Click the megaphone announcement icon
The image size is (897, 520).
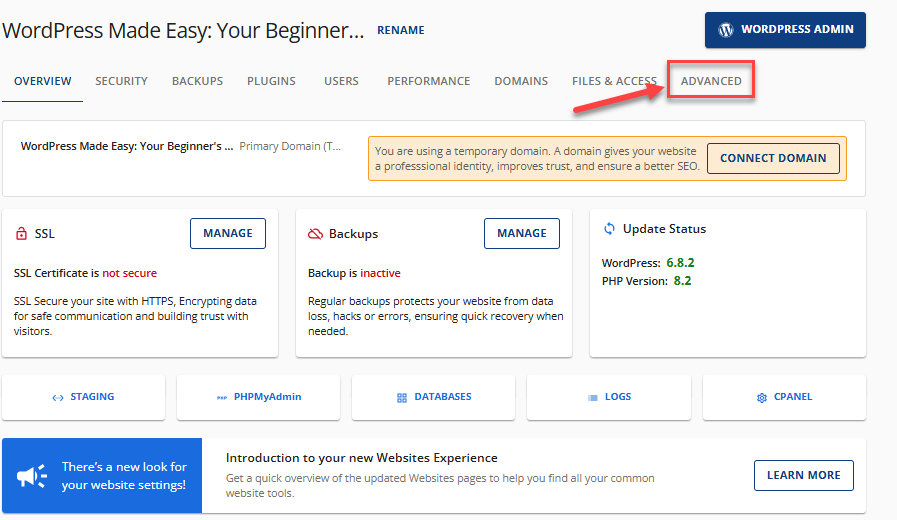pyautogui.click(x=32, y=476)
